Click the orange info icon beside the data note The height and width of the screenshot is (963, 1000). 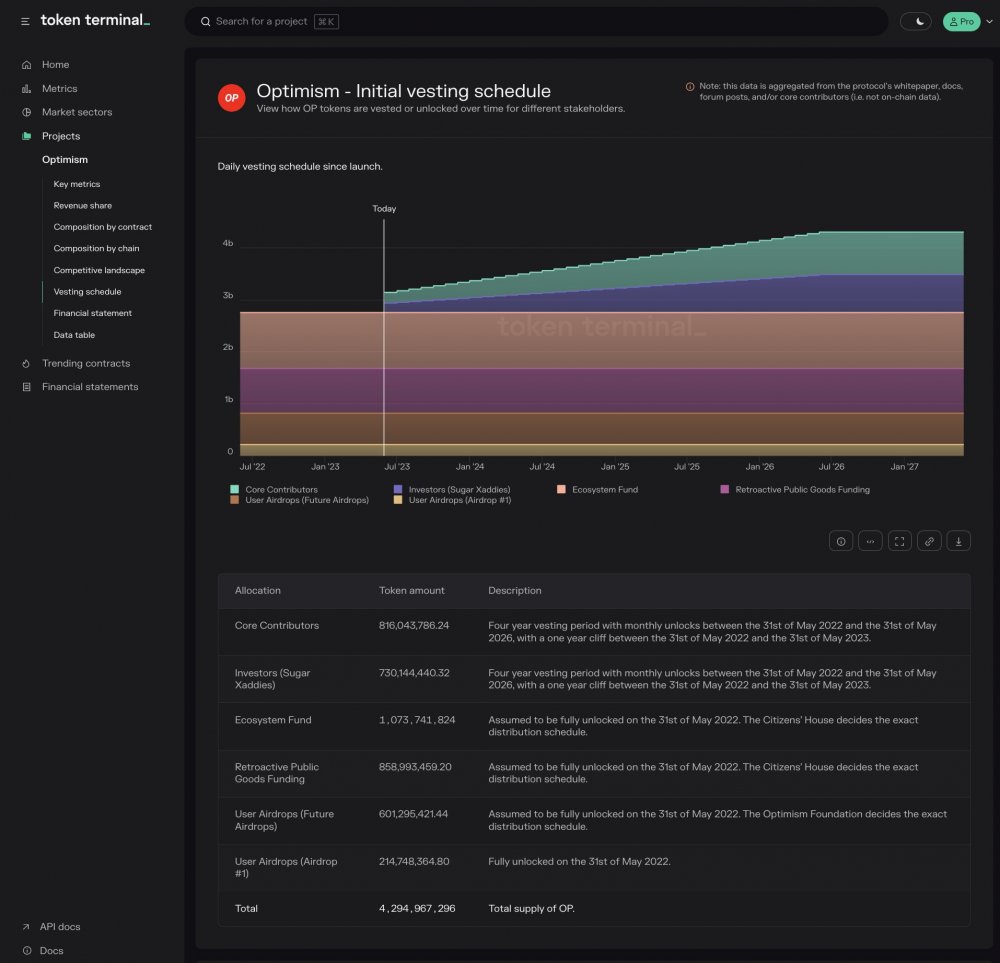click(x=690, y=87)
